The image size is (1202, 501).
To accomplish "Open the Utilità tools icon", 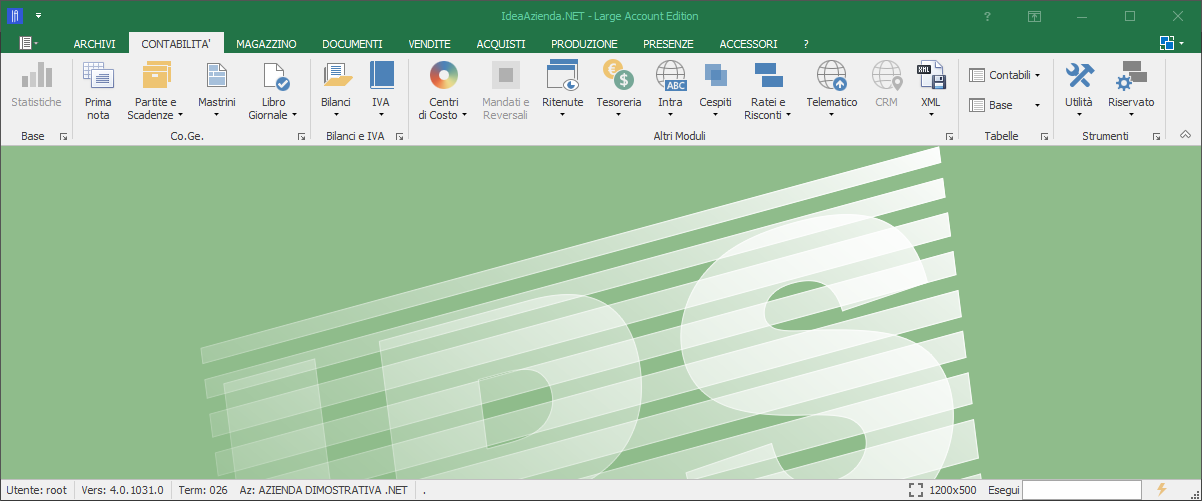I will coord(1078,76).
